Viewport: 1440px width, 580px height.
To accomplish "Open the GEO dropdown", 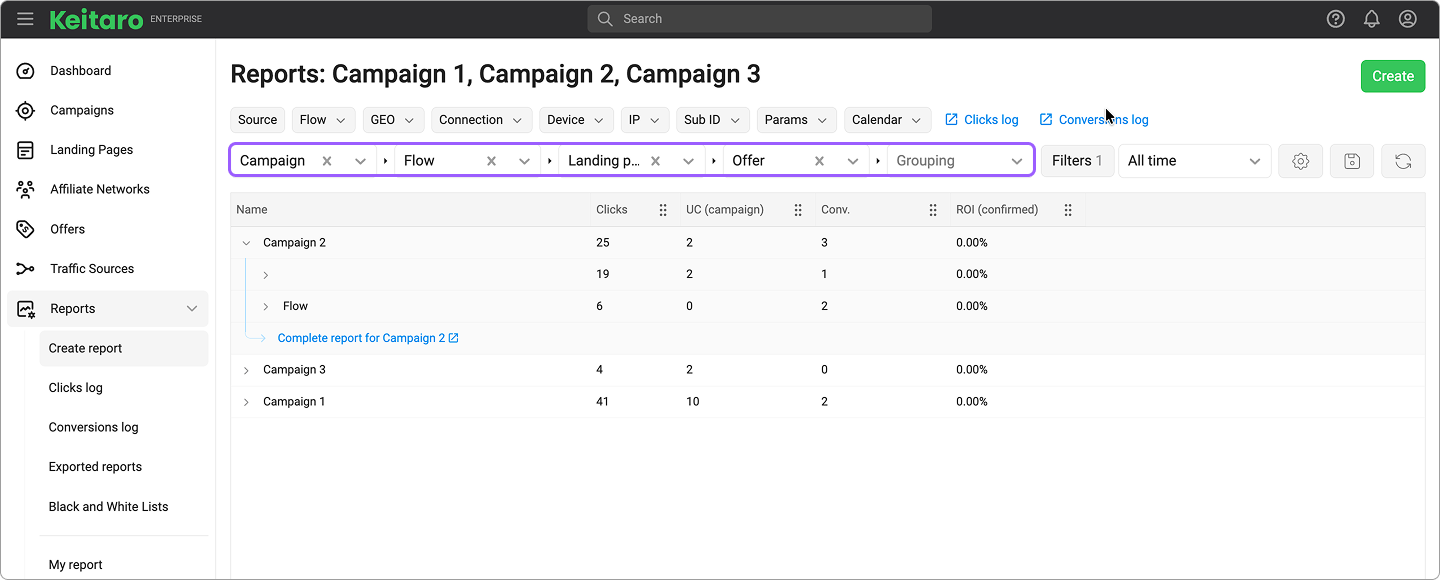I will pos(393,120).
